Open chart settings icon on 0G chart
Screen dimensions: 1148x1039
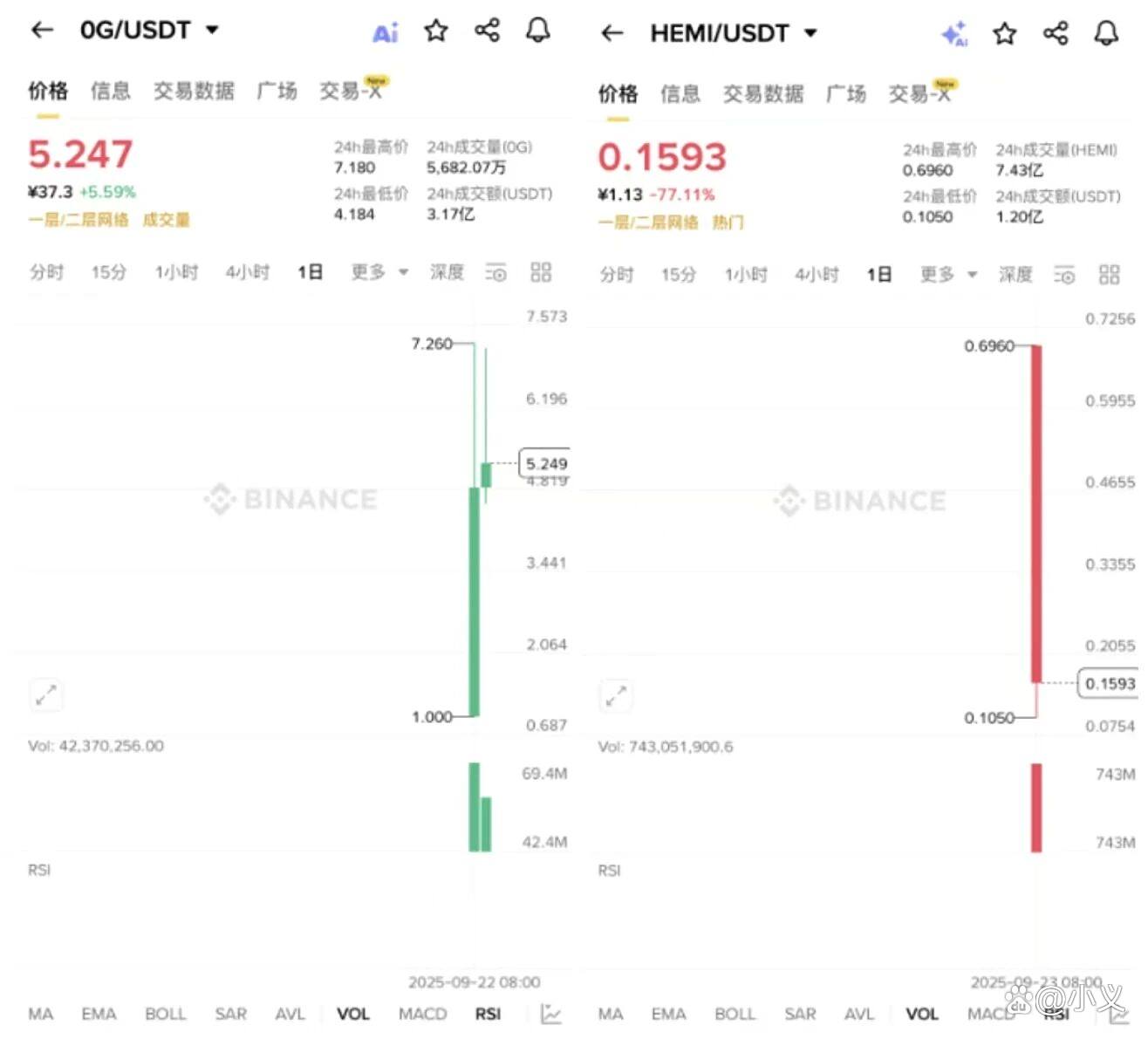tap(495, 273)
